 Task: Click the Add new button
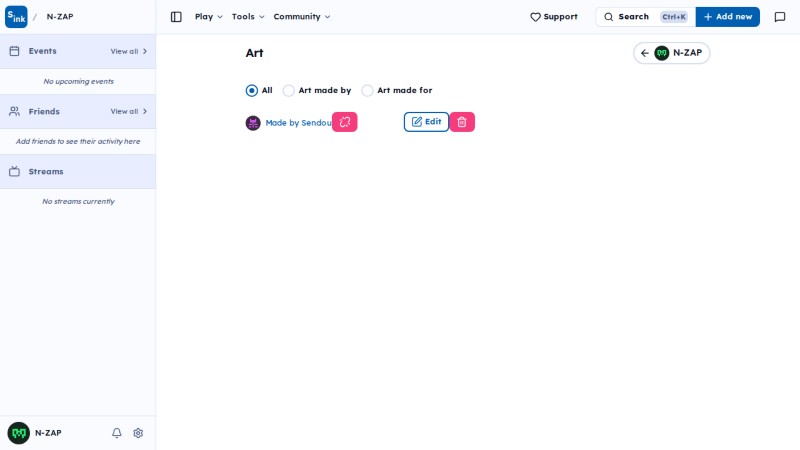tap(728, 17)
